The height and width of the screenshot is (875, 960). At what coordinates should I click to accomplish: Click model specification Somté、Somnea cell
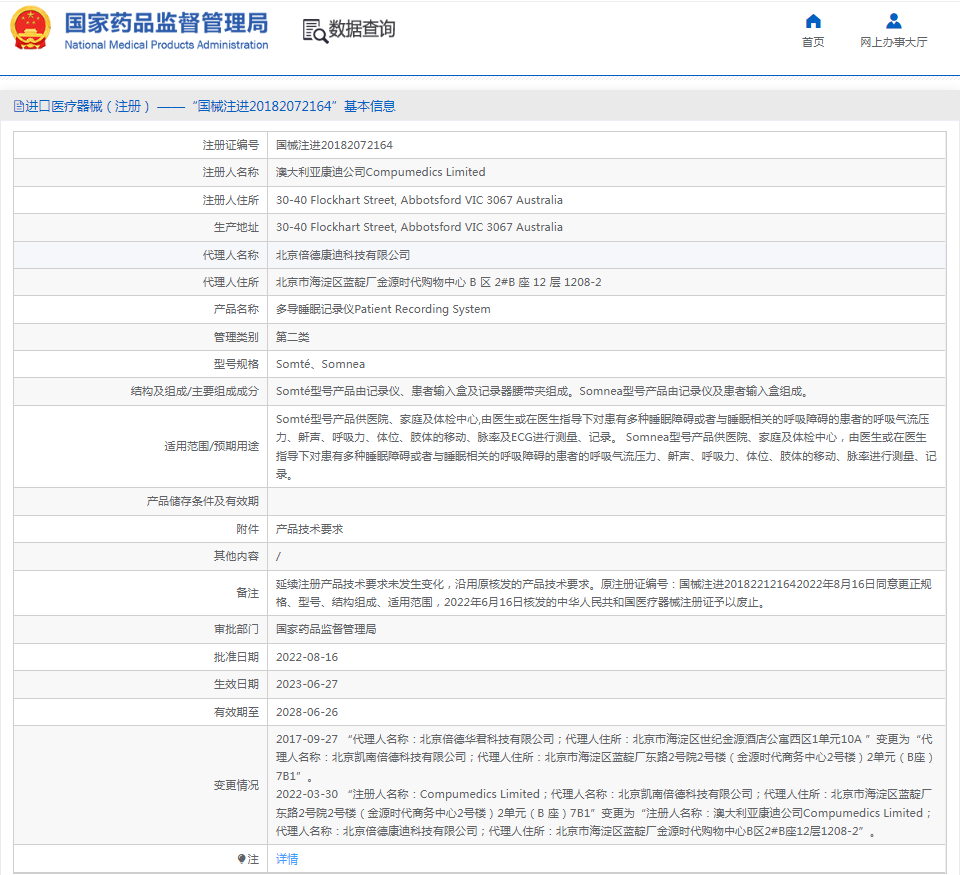pyautogui.click(x=320, y=364)
